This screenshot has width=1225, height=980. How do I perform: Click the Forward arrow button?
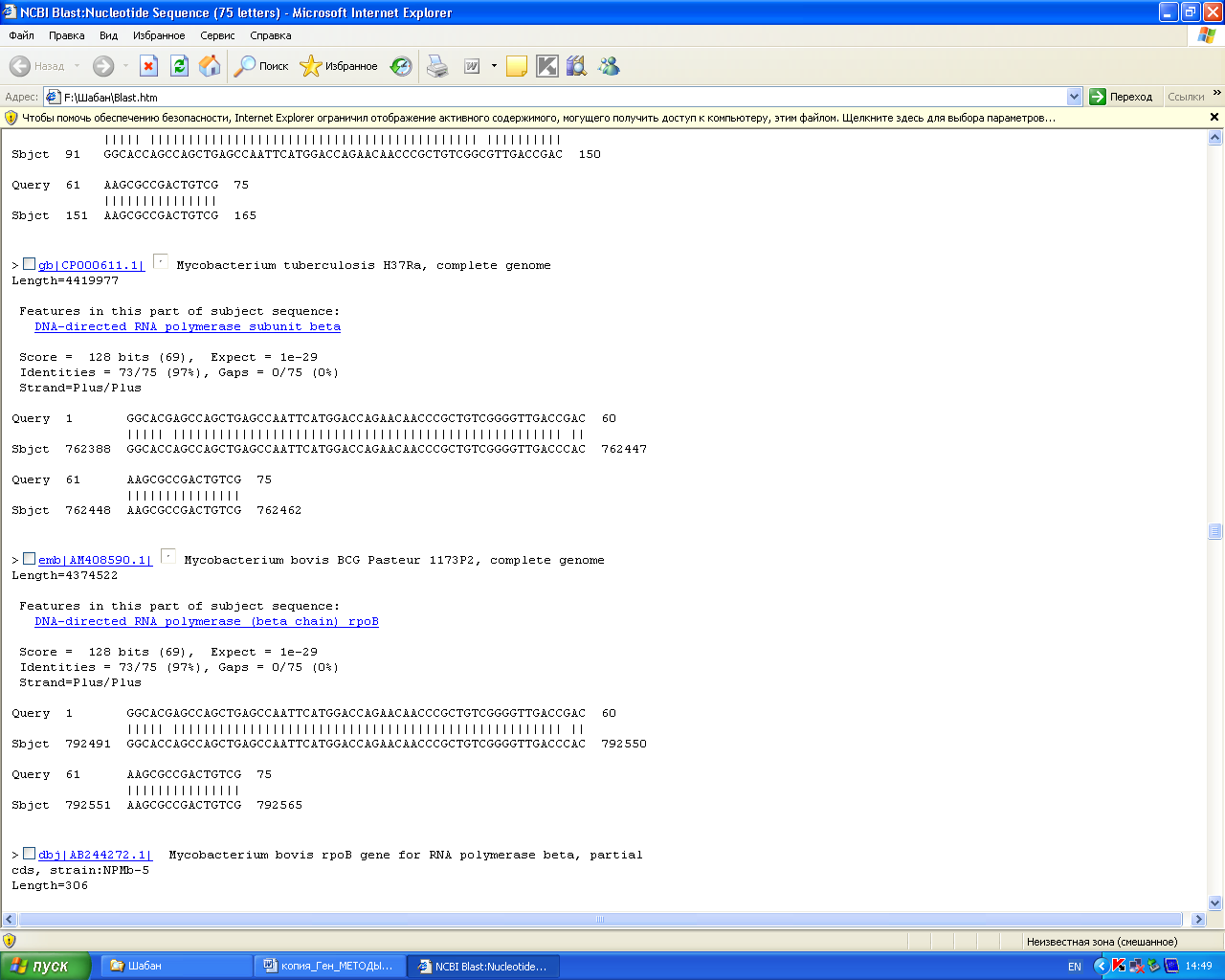102,66
